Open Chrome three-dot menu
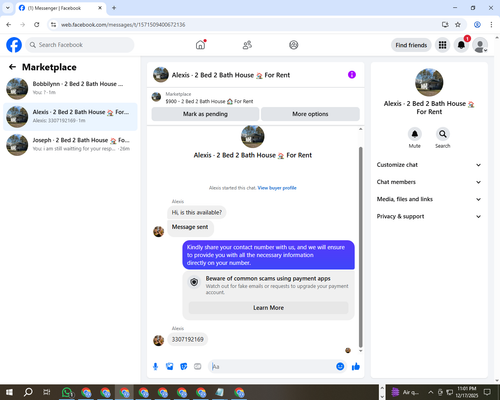Screen dimensions: 500x400 click(491, 25)
